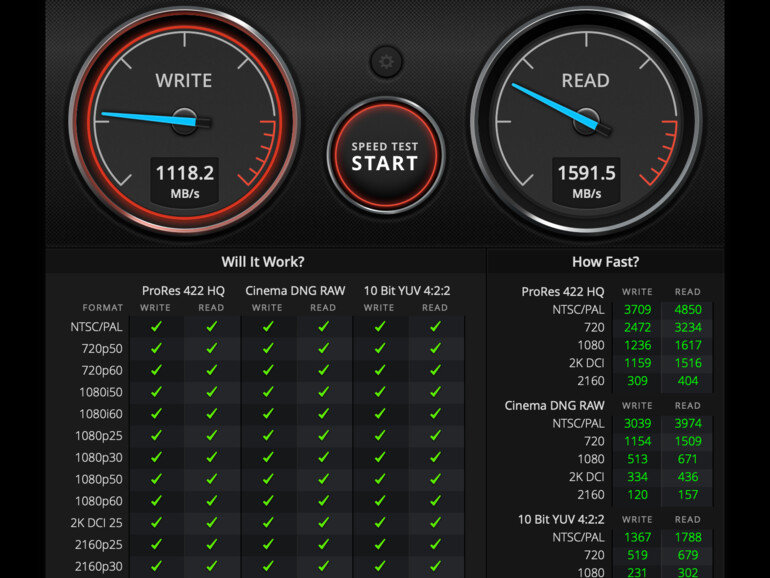Click the 10 Bit YUV read checkmark for 1080p60

pyautogui.click(x=435, y=501)
